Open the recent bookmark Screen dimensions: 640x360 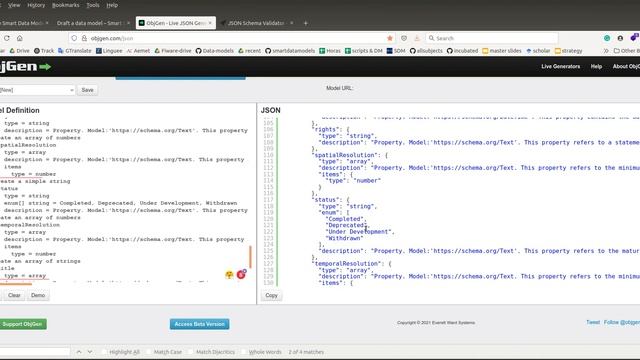click(249, 51)
